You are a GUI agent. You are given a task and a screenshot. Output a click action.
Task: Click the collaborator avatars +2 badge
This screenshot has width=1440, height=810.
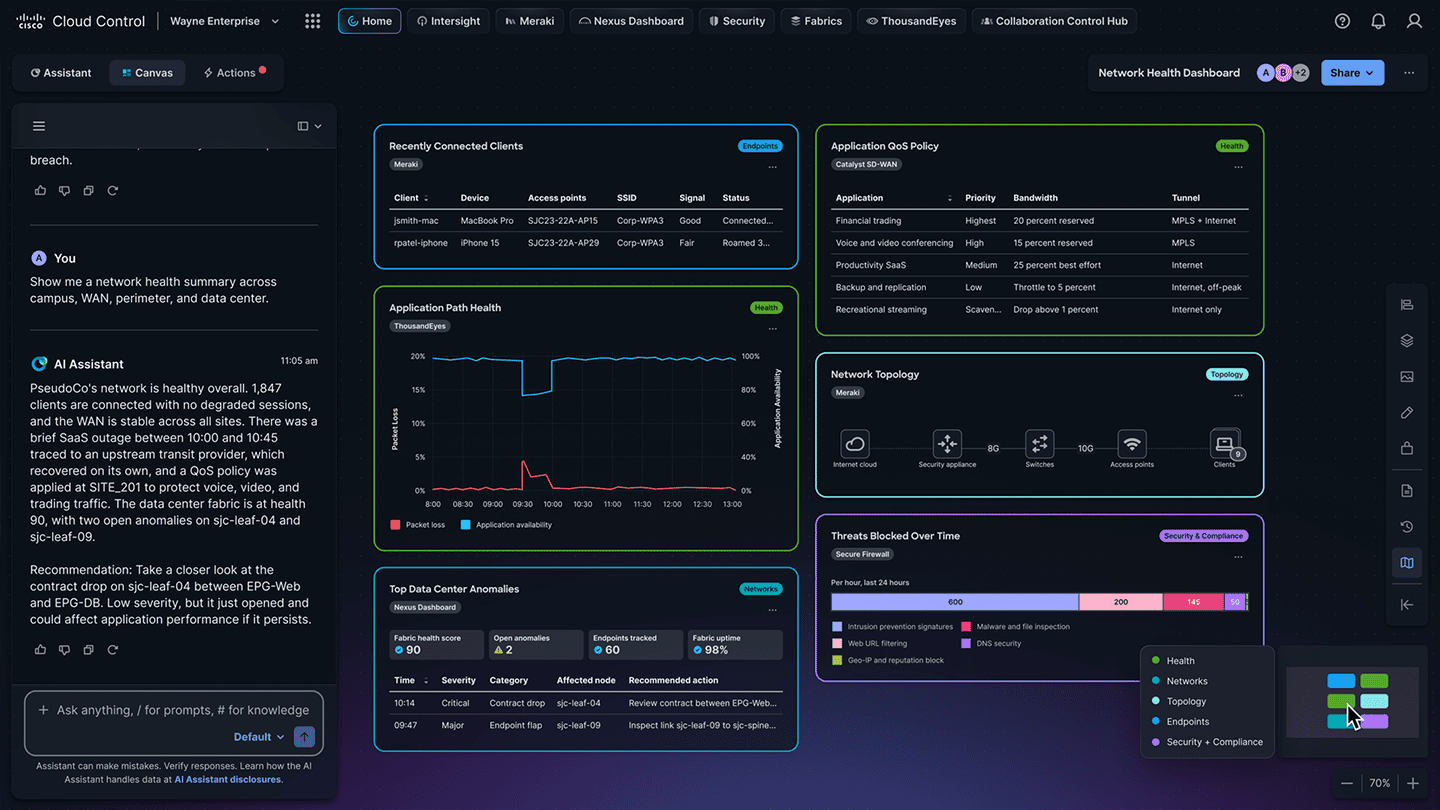[1300, 73]
